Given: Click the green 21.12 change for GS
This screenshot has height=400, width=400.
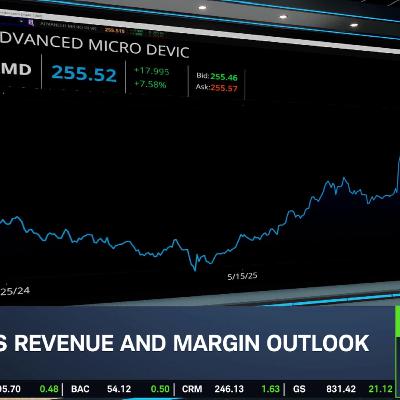Looking at the screenshot, I should click(380, 389).
